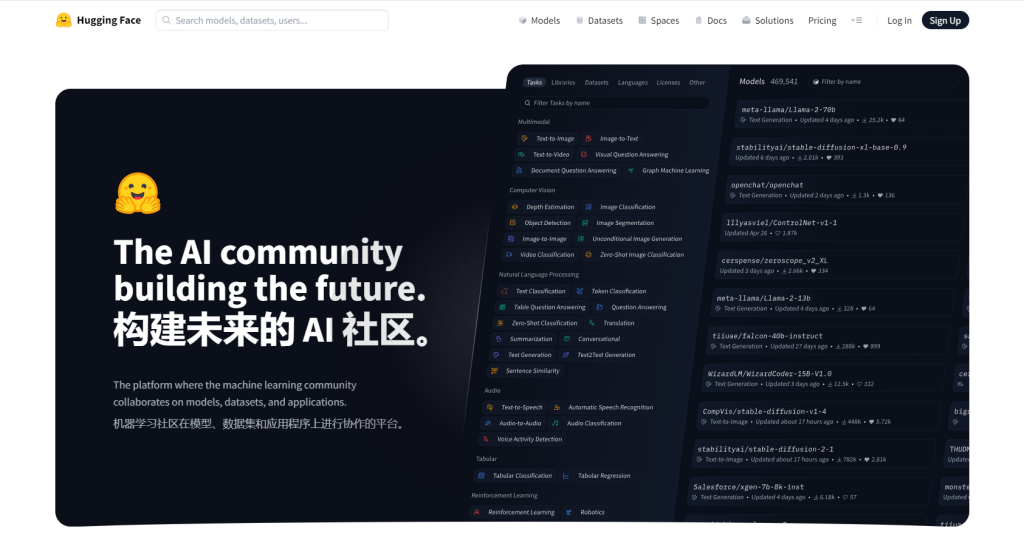Click the Filter Tasks by name field

615,103
